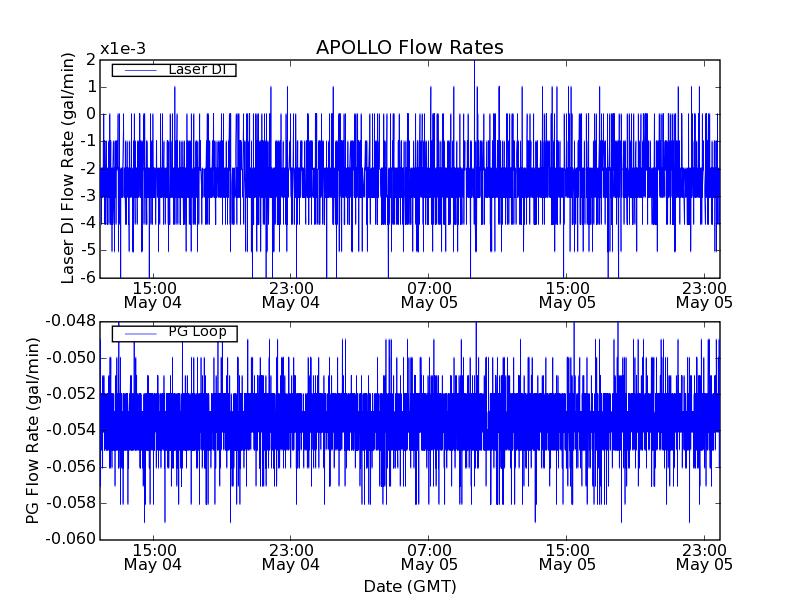Click the Date (GMT) x-axis label
Screen dimensions: 800x600
[409, 586]
